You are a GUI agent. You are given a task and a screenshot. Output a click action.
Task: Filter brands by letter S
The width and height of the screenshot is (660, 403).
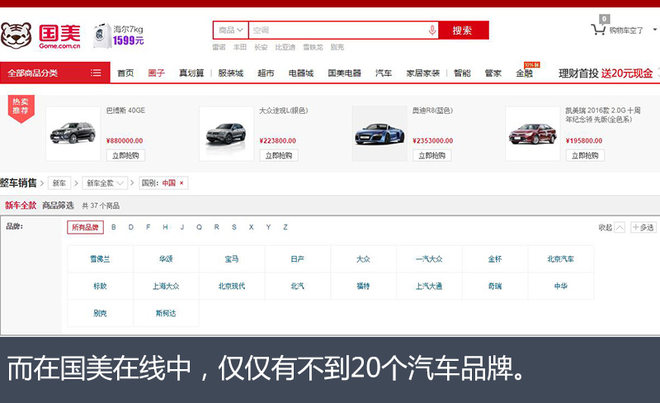click(234, 227)
